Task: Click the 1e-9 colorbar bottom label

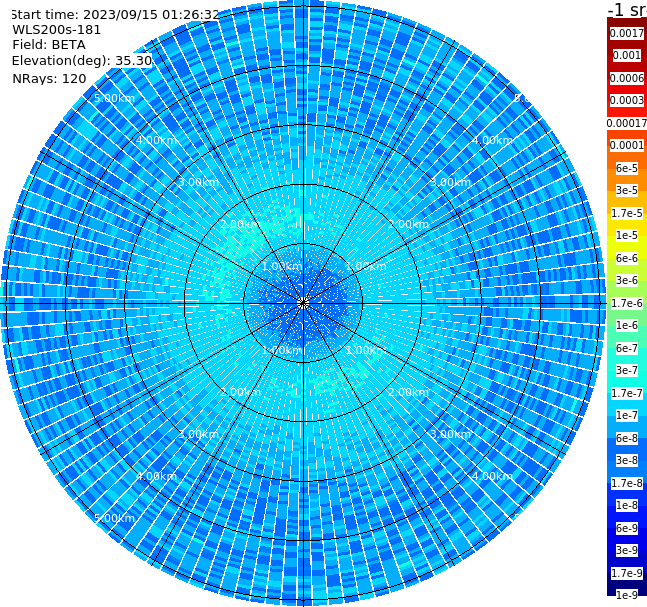Action: tap(627, 595)
